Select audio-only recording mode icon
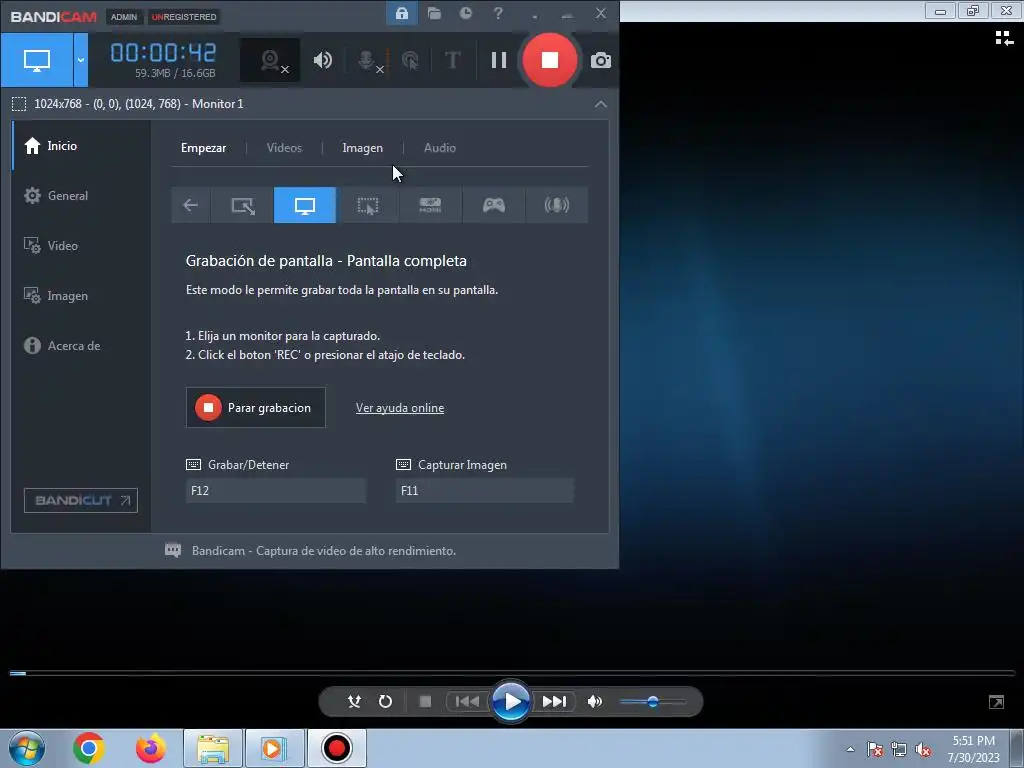 point(556,205)
